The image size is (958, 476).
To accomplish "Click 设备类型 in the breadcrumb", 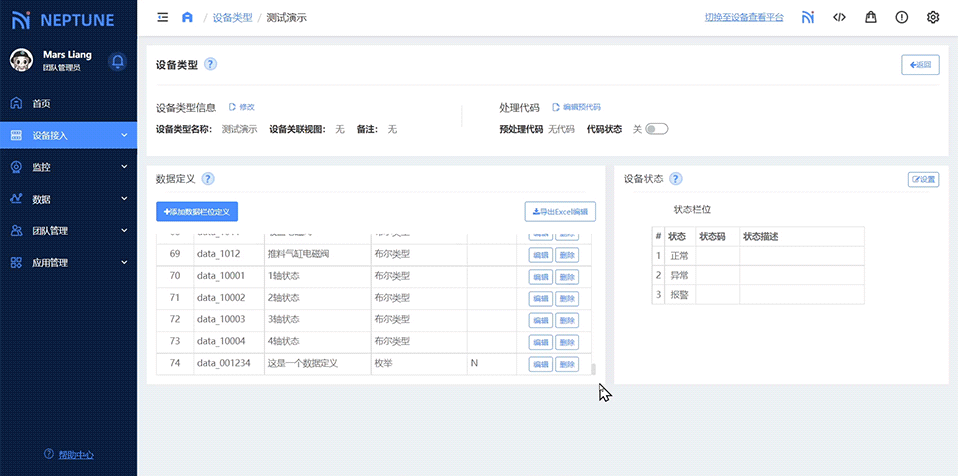I will point(232,18).
